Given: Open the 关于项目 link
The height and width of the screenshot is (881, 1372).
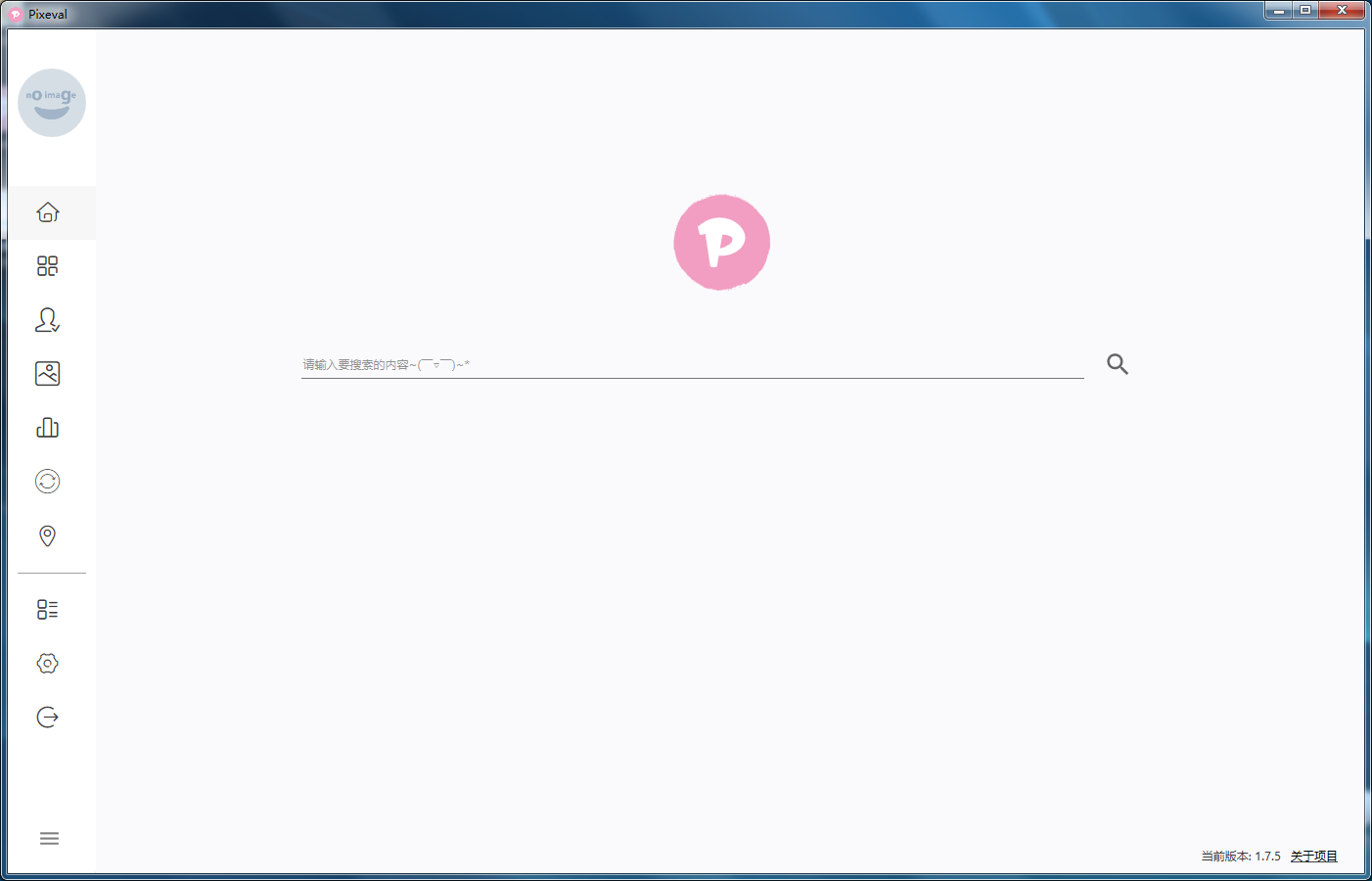Looking at the screenshot, I should pyautogui.click(x=1313, y=857).
